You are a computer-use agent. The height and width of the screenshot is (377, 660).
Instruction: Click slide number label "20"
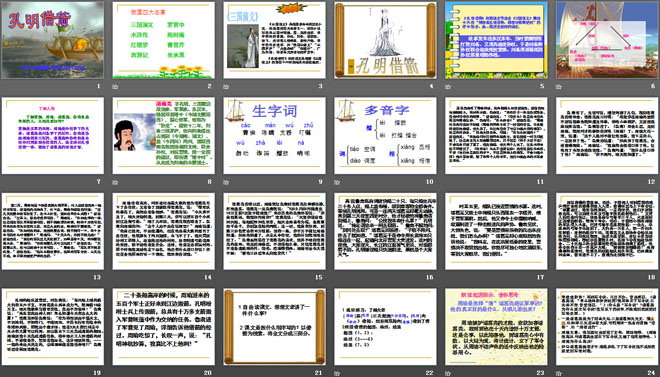(x=208, y=372)
